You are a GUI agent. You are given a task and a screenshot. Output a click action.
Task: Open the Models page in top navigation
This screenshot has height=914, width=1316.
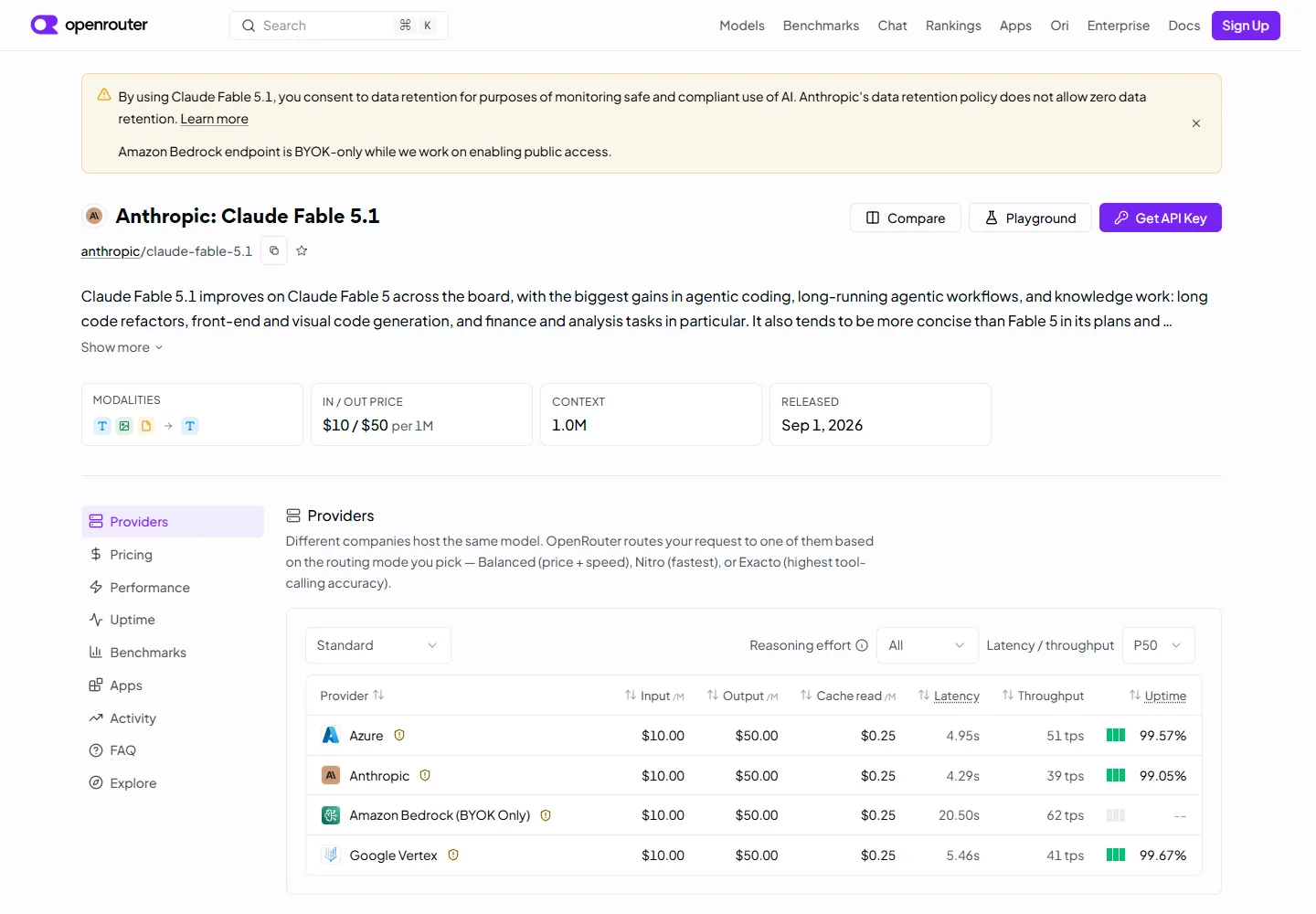[741, 26]
